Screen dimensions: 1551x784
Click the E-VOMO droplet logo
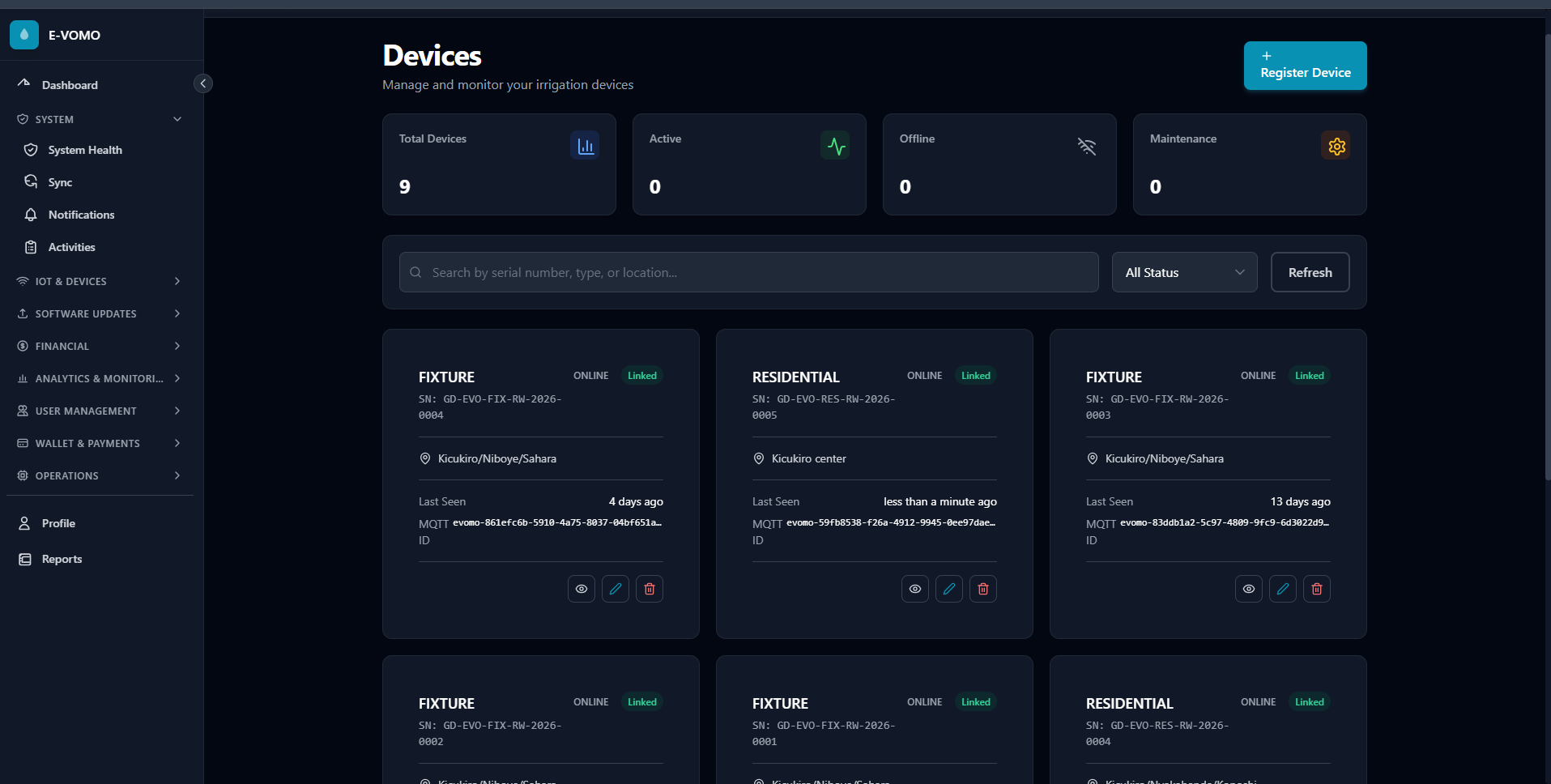click(23, 35)
